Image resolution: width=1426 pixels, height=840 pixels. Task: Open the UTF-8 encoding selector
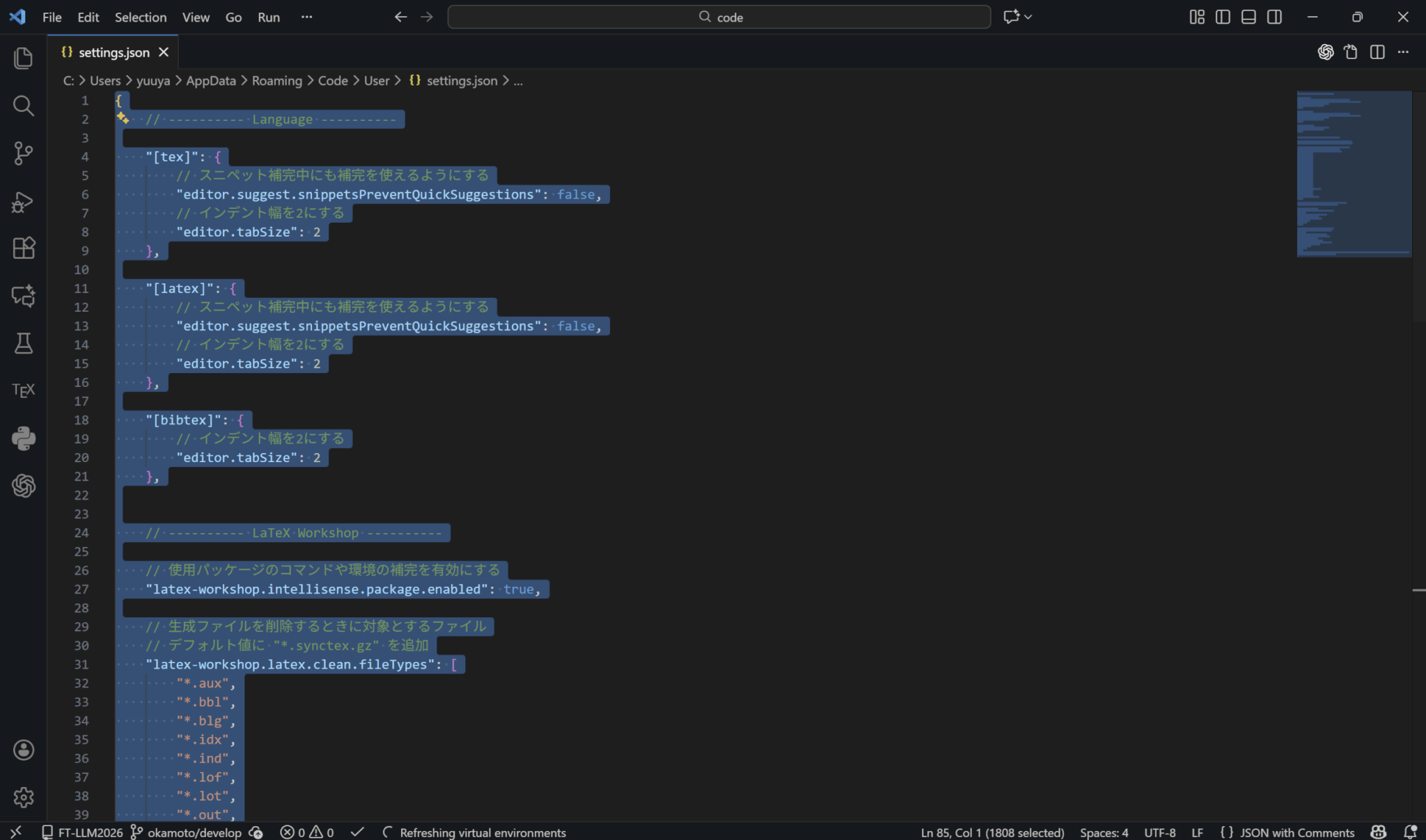pos(1159,832)
